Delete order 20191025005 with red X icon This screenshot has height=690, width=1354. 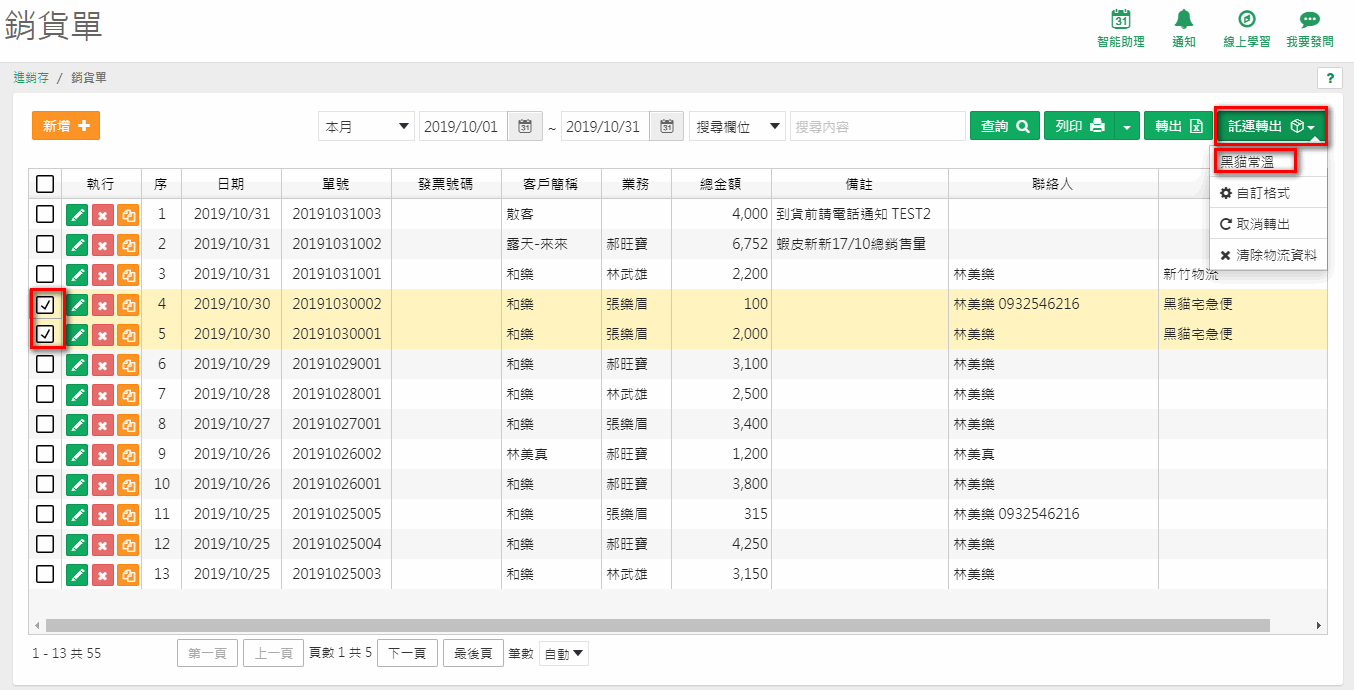pos(102,514)
